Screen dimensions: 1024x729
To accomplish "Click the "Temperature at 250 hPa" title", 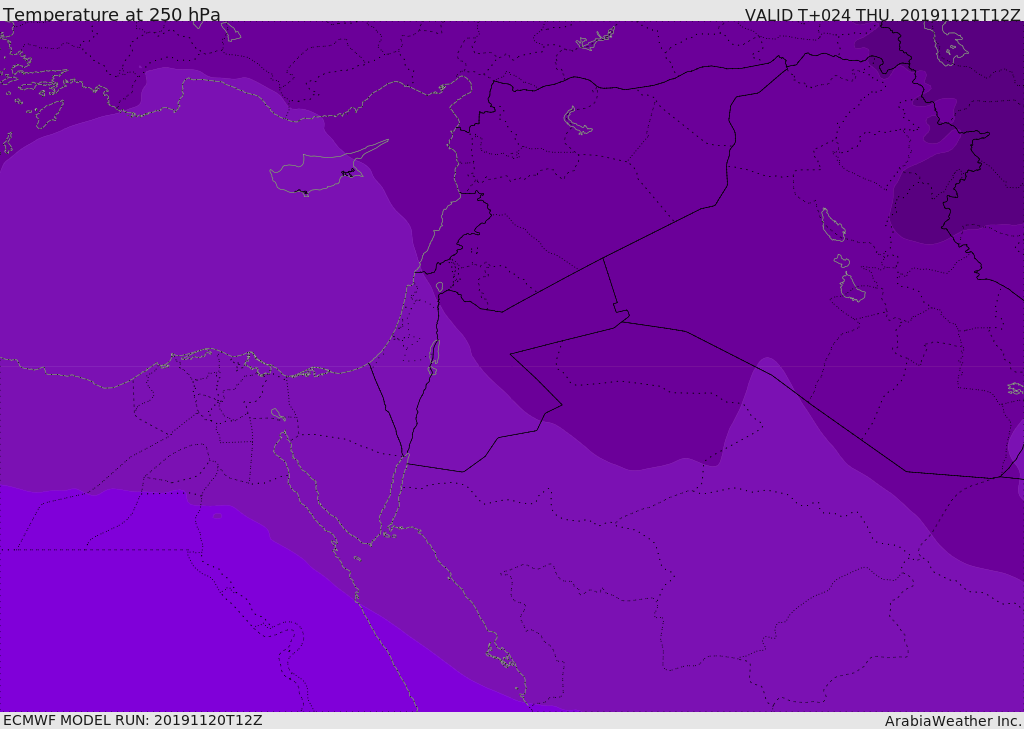I will coord(112,14).
